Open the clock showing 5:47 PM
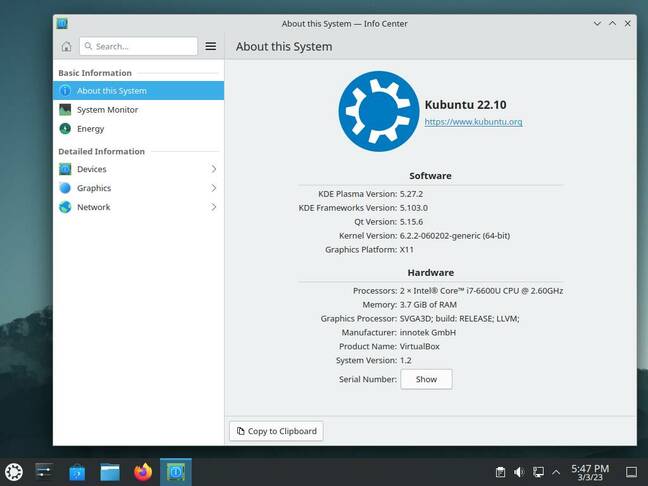 [x=590, y=472]
